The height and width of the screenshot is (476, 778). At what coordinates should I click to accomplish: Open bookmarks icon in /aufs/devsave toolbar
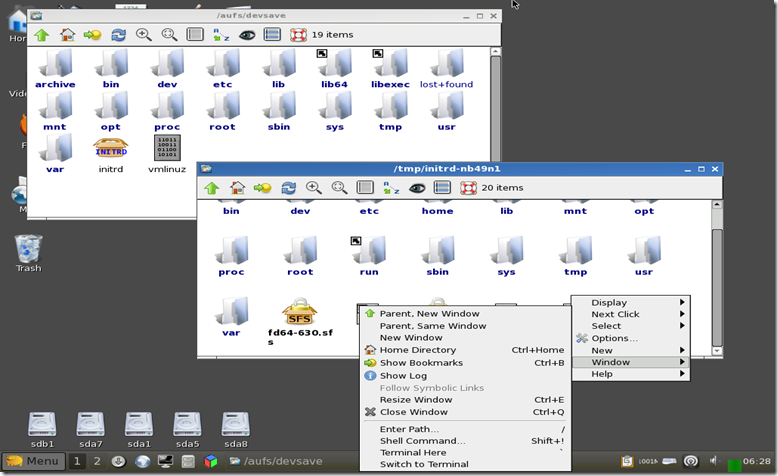click(92, 35)
